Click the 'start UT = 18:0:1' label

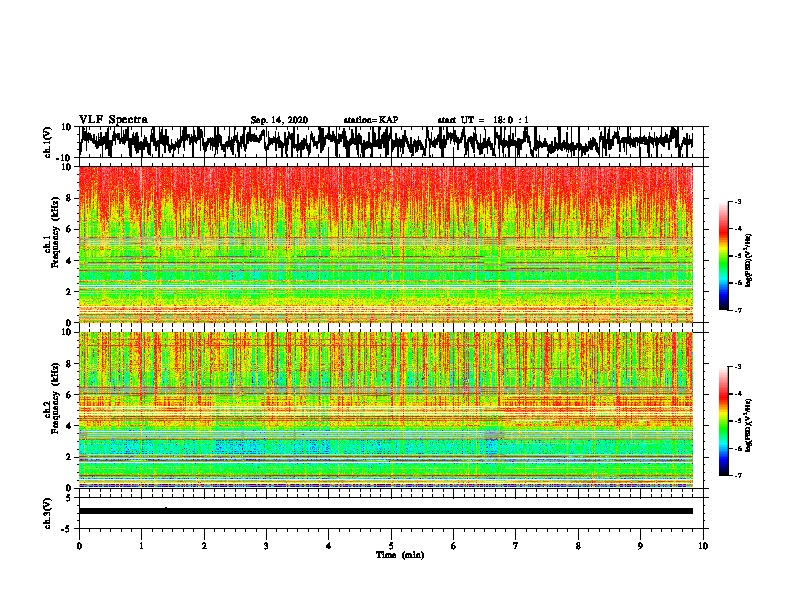(x=483, y=120)
